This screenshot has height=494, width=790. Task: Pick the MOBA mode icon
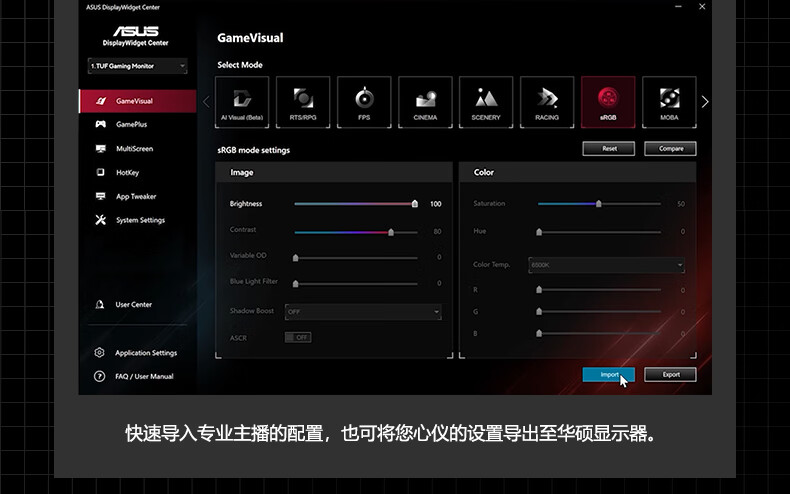point(669,102)
